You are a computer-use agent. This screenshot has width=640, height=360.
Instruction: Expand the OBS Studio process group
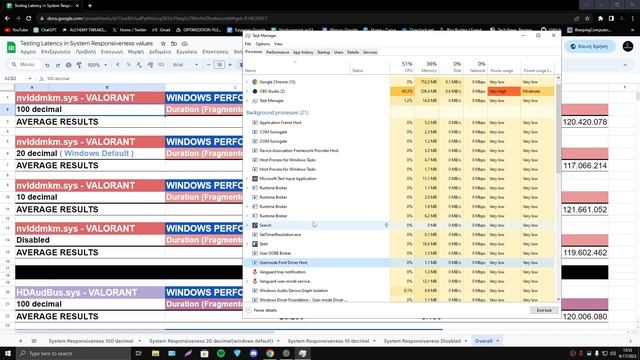pos(247,91)
